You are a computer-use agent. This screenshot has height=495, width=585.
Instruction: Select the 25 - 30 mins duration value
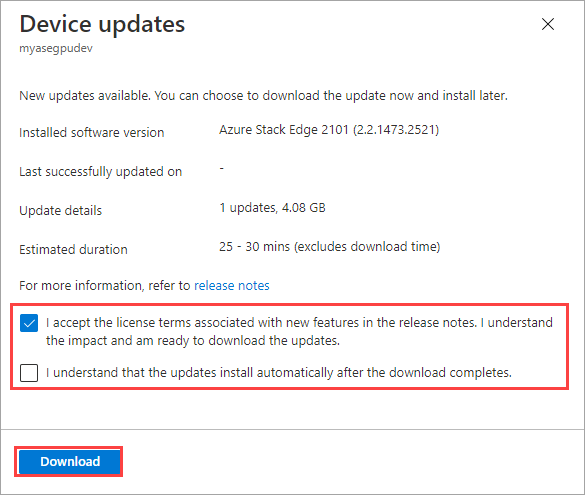click(329, 247)
